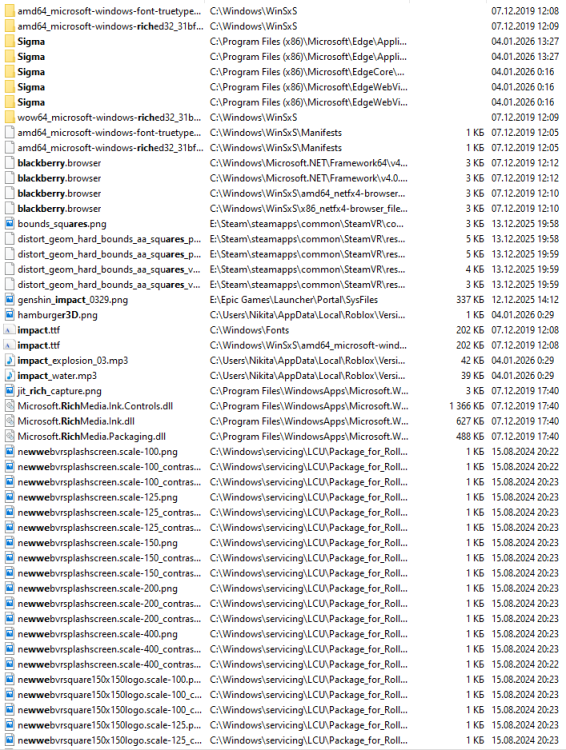Select the newwebvrsquare150x150logo.scale-125.p... file name

click(x=109, y=725)
